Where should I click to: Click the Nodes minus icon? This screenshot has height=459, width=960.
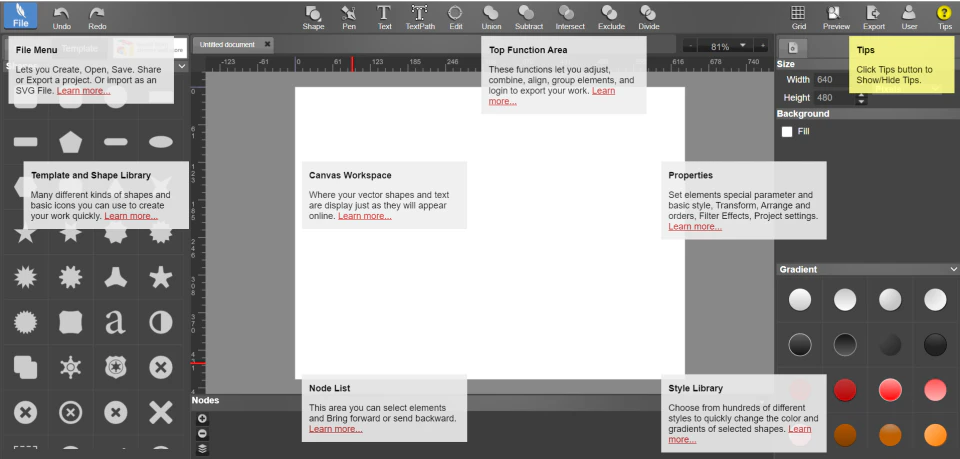point(202,434)
